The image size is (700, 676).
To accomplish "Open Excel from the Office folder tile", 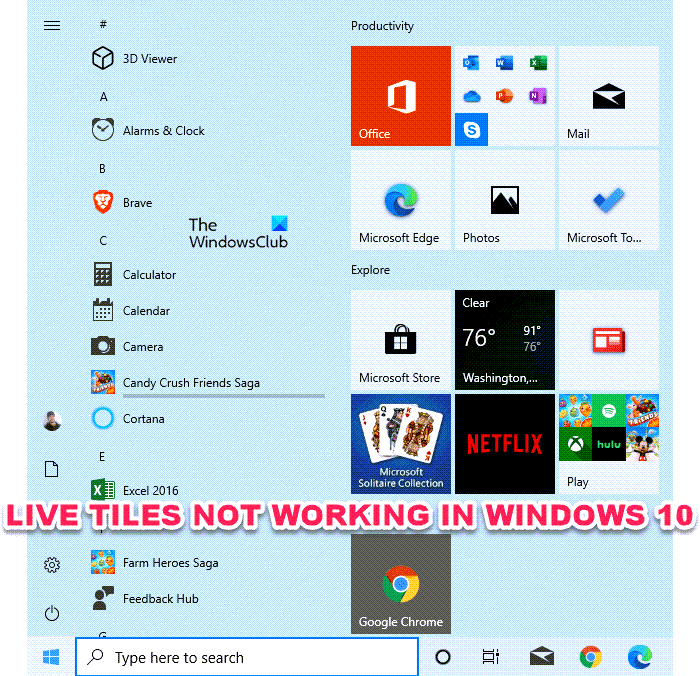I will click(x=538, y=63).
